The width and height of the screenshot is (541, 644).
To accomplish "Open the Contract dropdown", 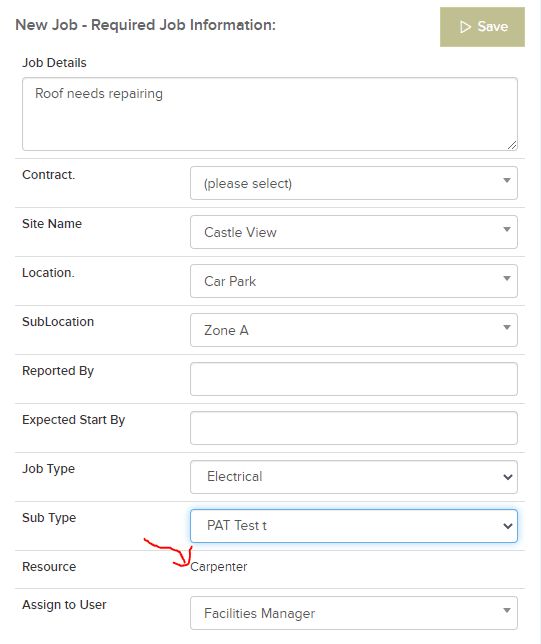I will [354, 183].
